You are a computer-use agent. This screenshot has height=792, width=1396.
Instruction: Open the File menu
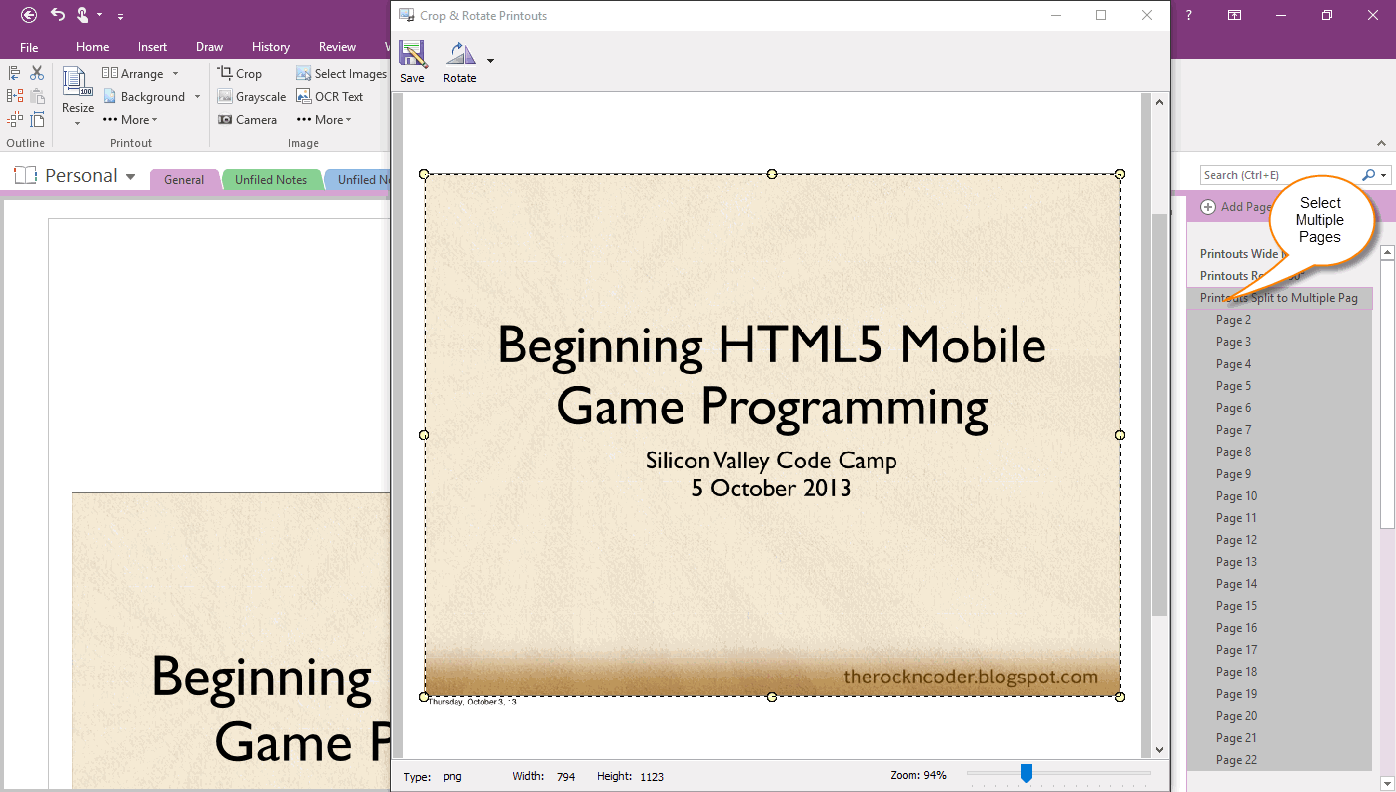coord(29,47)
